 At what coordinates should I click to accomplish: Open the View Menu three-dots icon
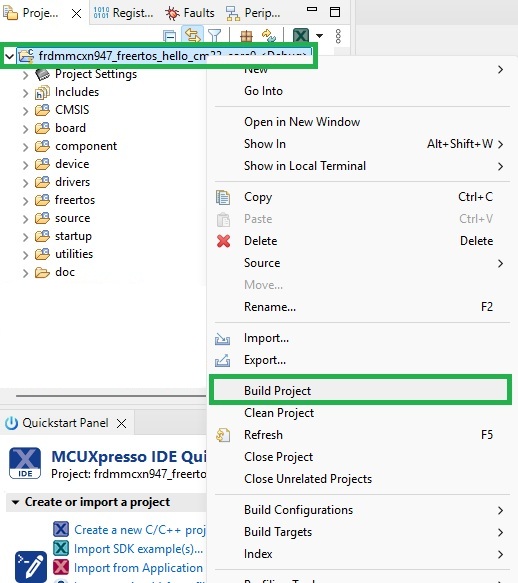[x=338, y=36]
